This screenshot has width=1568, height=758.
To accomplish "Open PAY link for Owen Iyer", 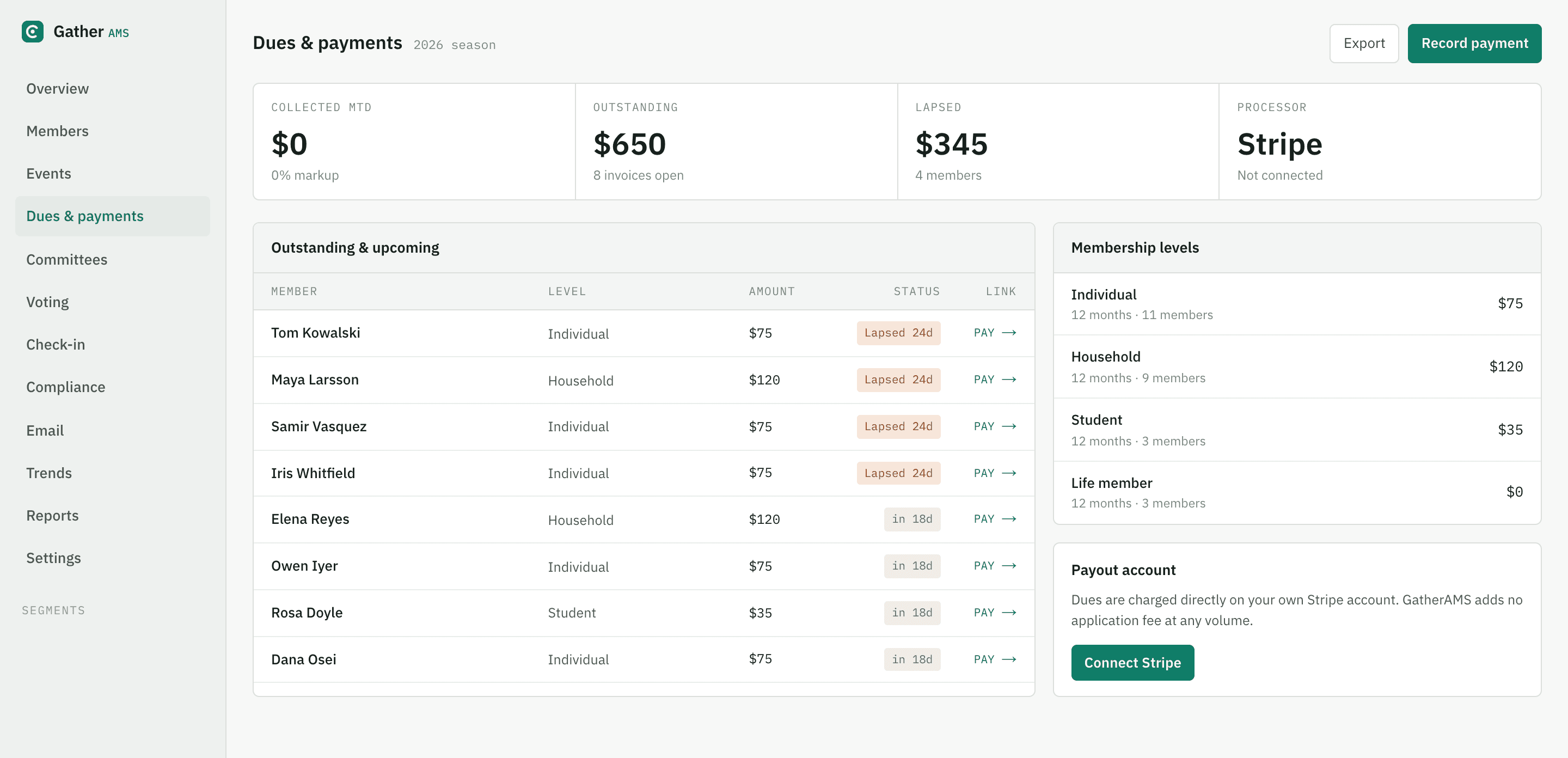I will [995, 566].
